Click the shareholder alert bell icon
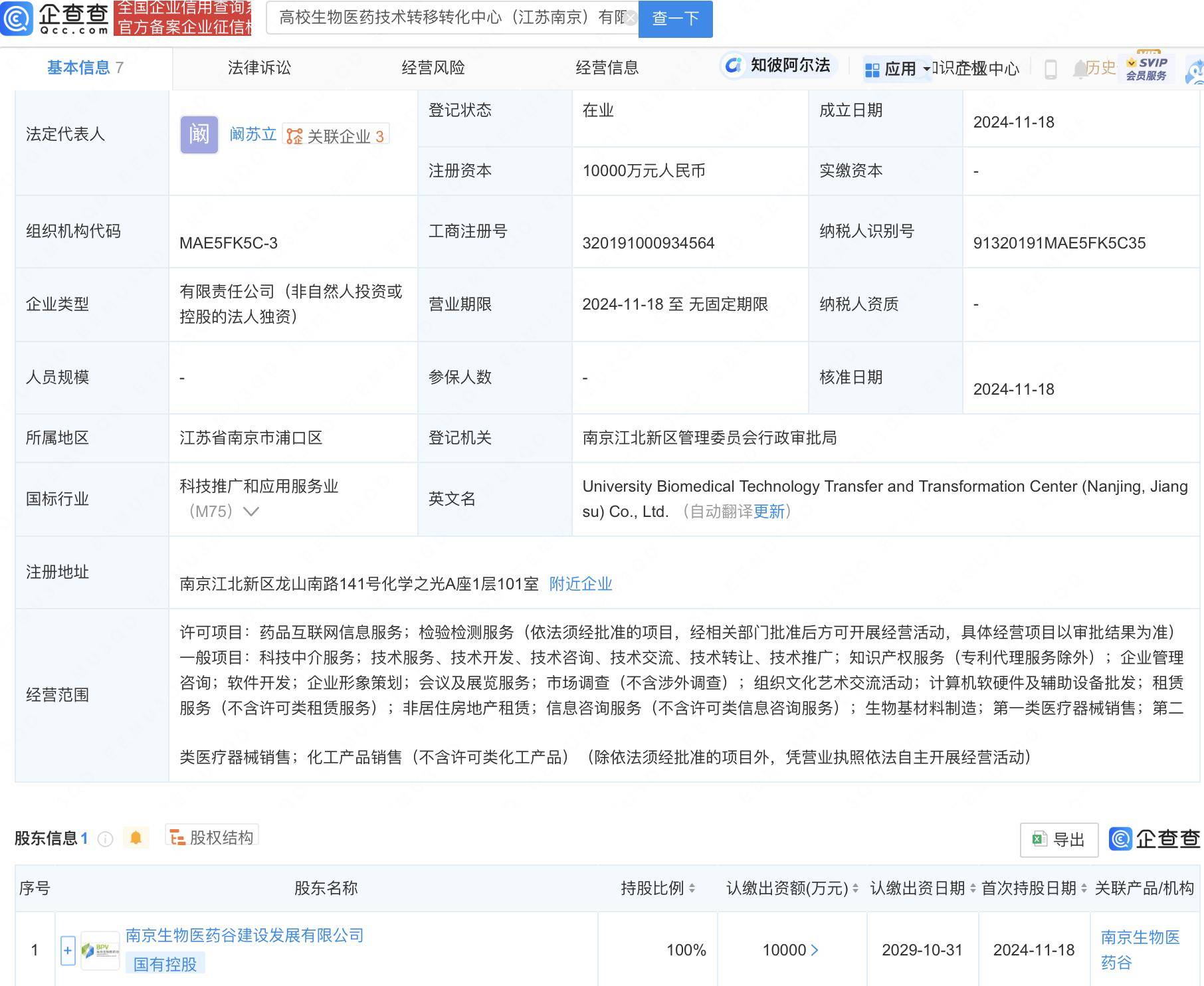Viewport: 1204px width, 986px height. tap(136, 838)
